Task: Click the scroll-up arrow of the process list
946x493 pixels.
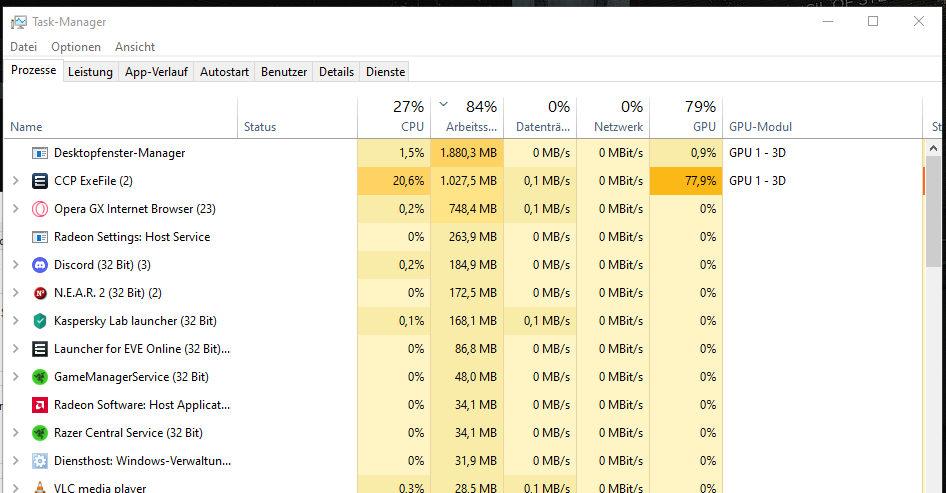Action: pos(933,148)
